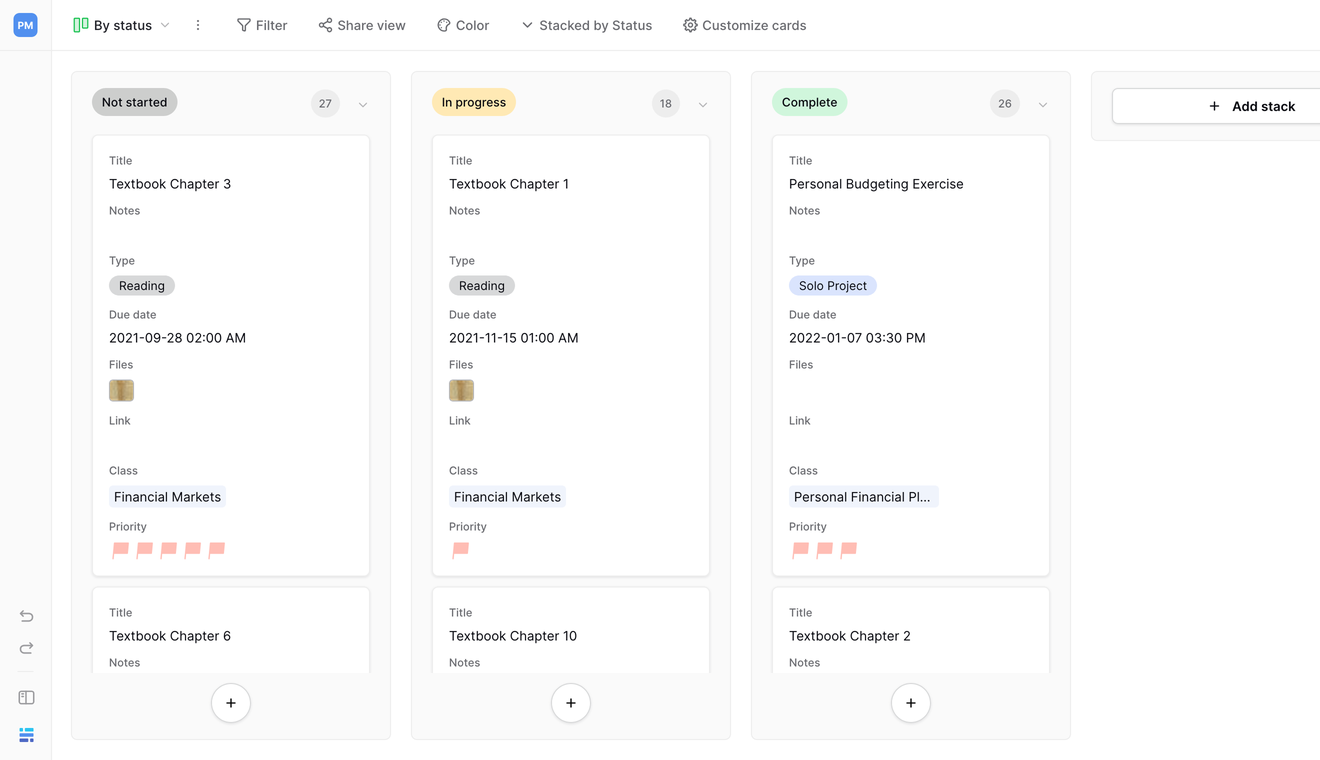Click the redo arrow icon in sidebar

26,649
